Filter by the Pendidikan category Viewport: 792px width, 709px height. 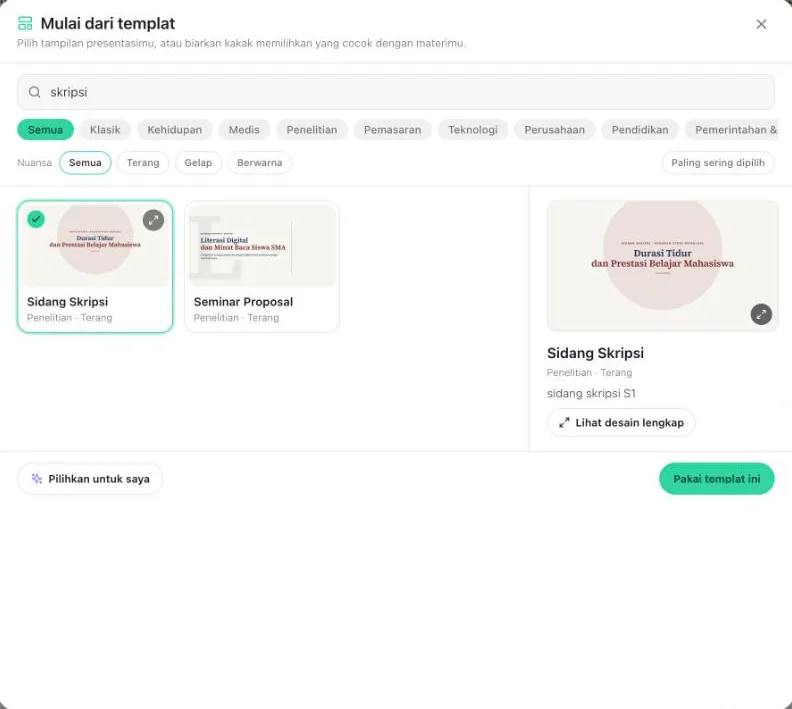click(640, 130)
